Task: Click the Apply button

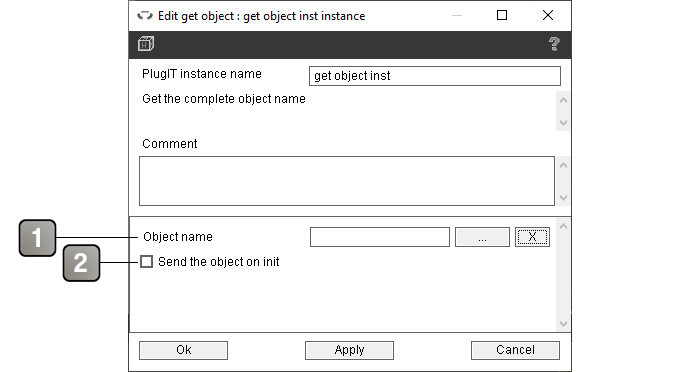Action: coord(350,350)
